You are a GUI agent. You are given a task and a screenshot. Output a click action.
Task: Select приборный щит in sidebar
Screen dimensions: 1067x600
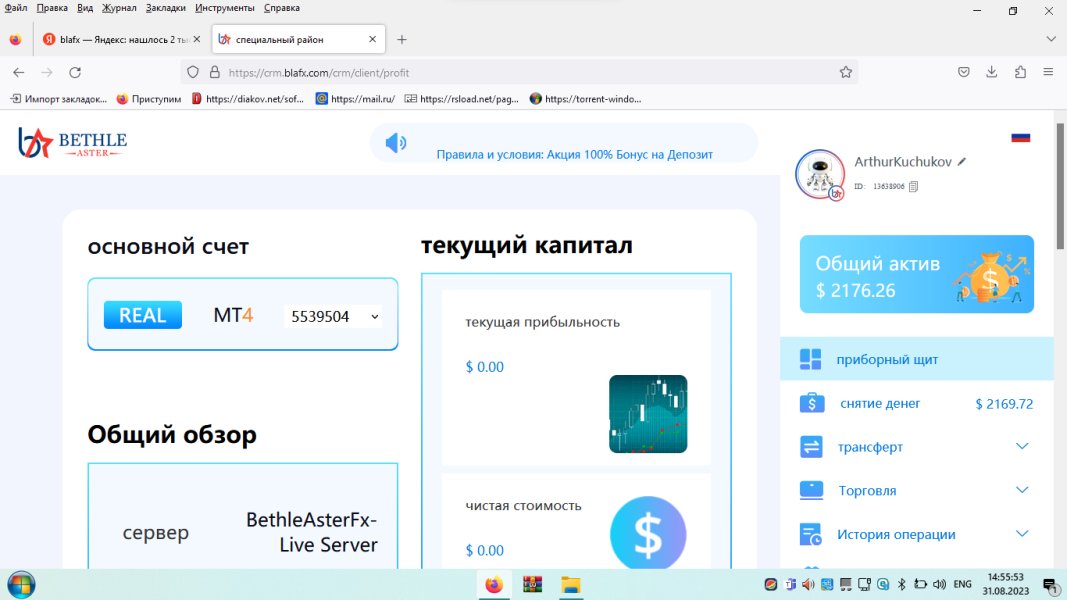click(887, 359)
